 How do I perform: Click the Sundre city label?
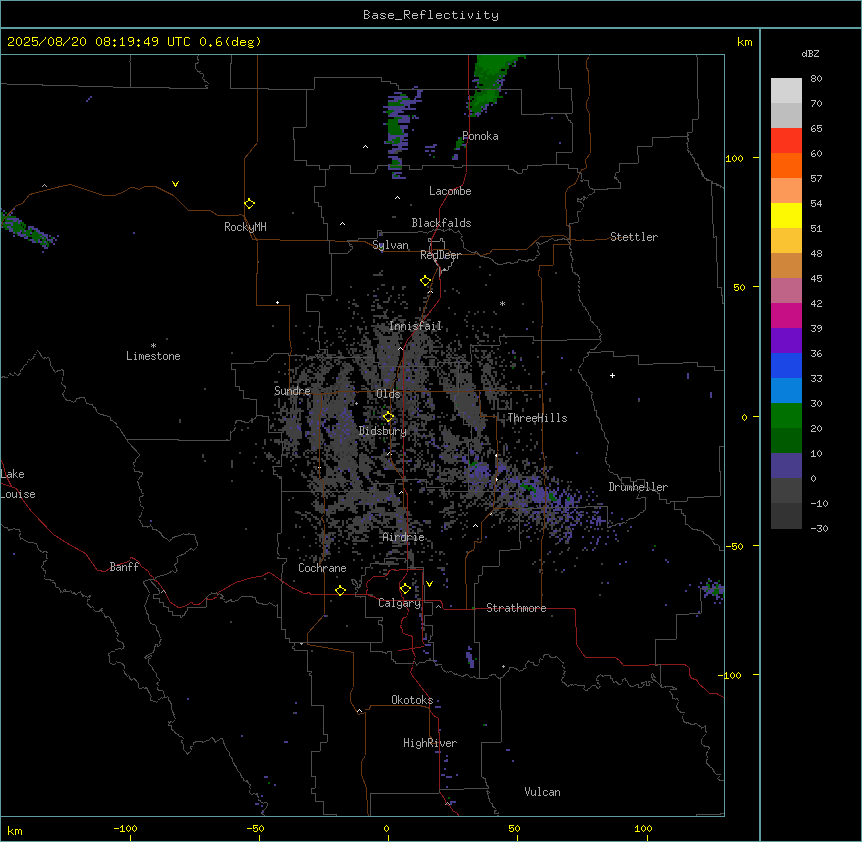click(x=292, y=391)
